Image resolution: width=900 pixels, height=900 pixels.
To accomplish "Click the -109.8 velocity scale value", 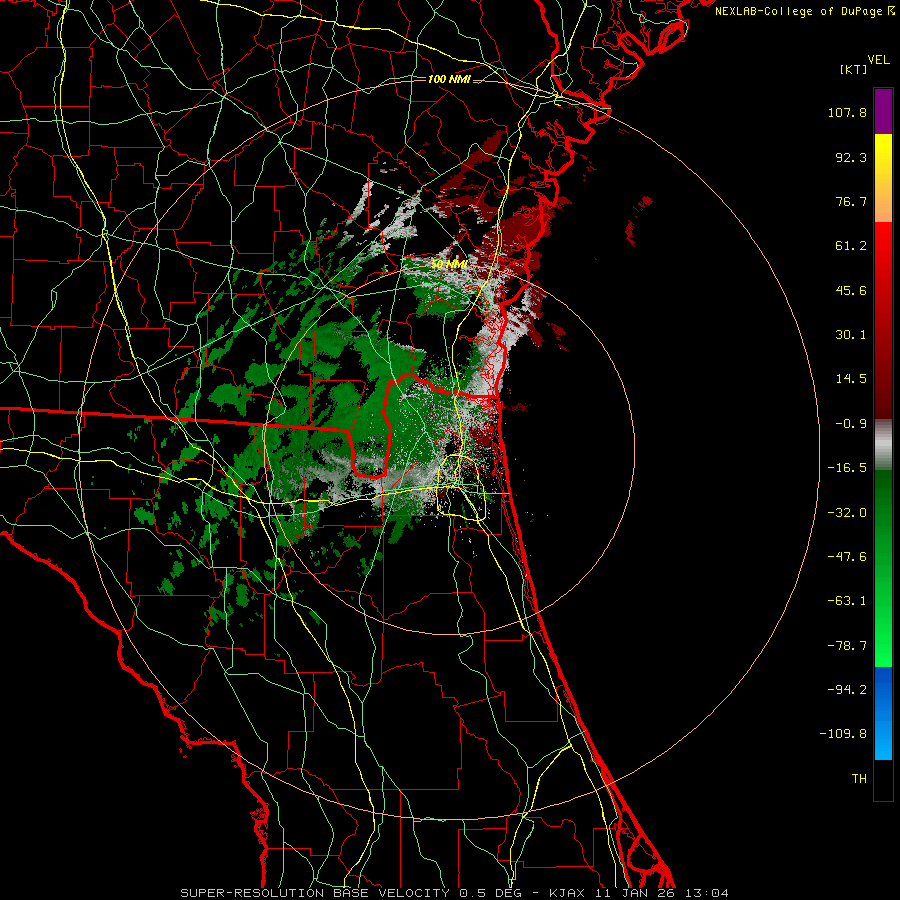I will [x=843, y=734].
